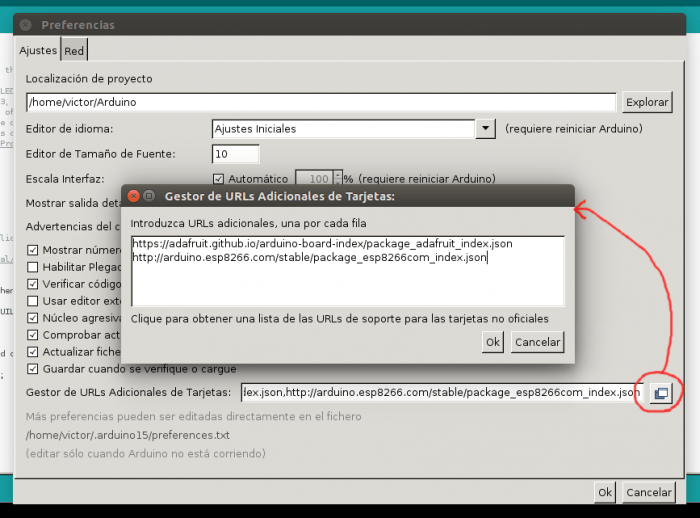
Task: Open the Editor de idioma dropdown arrow
Action: [x=485, y=129]
